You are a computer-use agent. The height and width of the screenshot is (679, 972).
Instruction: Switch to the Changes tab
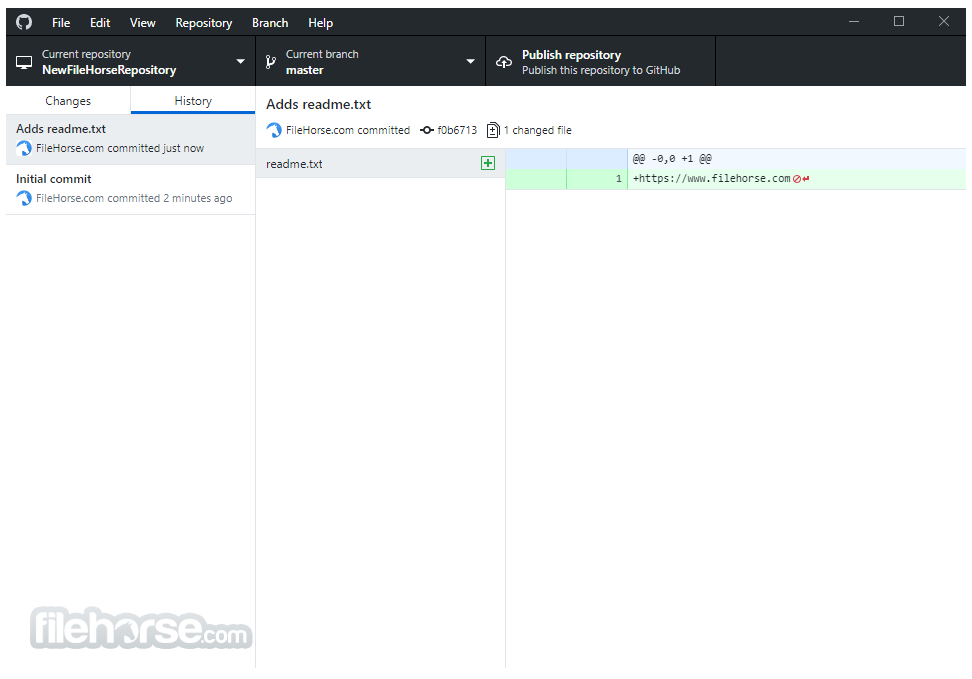[x=68, y=100]
